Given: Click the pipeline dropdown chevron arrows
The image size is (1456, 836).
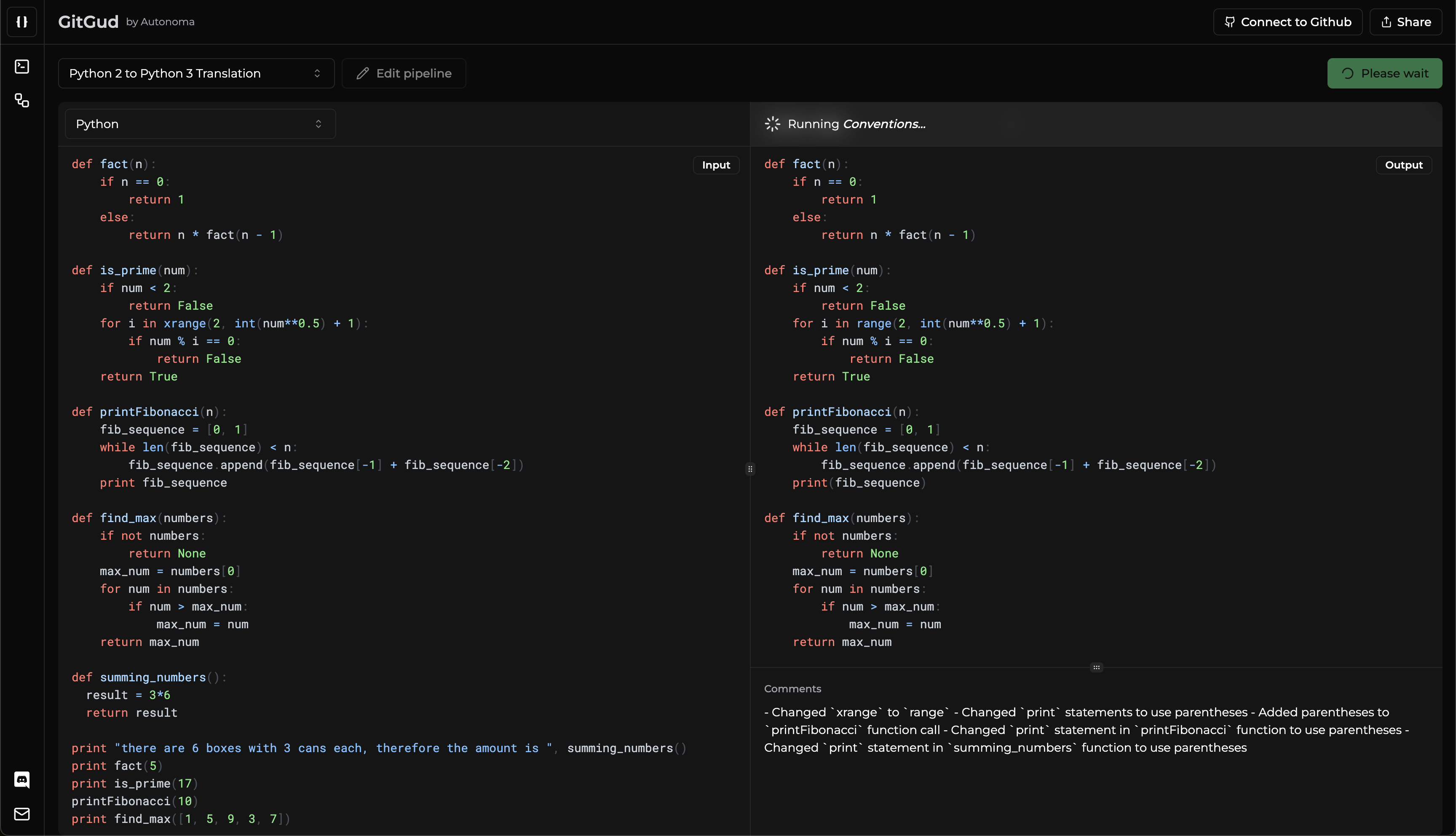Looking at the screenshot, I should coord(317,73).
